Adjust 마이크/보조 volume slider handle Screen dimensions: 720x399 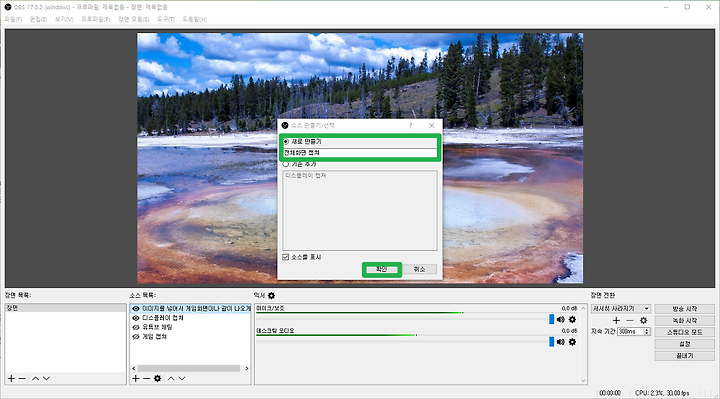[x=551, y=319]
